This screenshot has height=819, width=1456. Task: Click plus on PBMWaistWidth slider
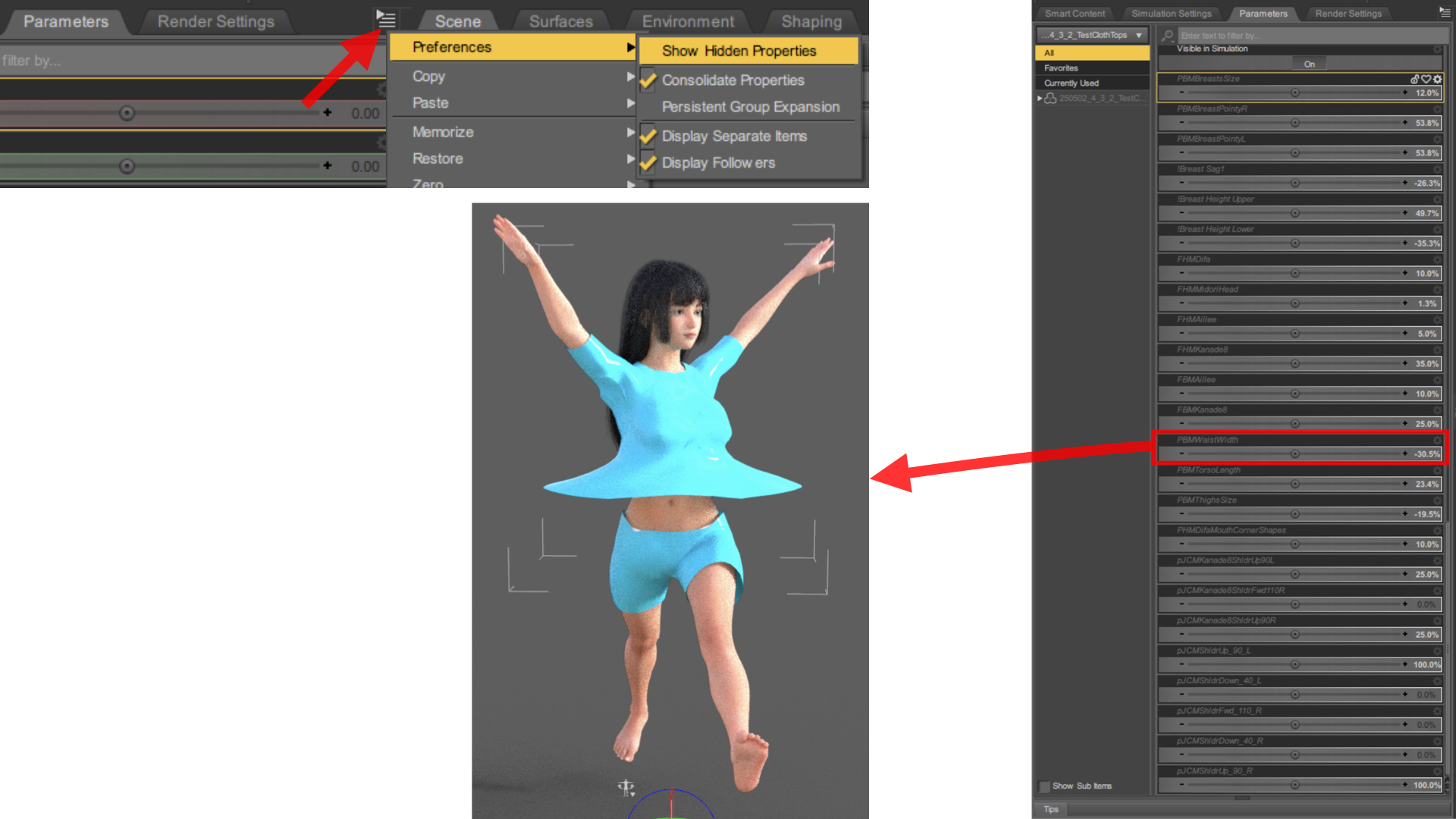tap(1405, 453)
